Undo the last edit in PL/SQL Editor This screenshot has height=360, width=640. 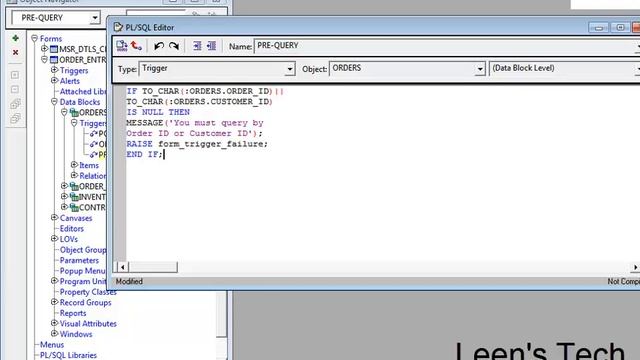click(159, 46)
